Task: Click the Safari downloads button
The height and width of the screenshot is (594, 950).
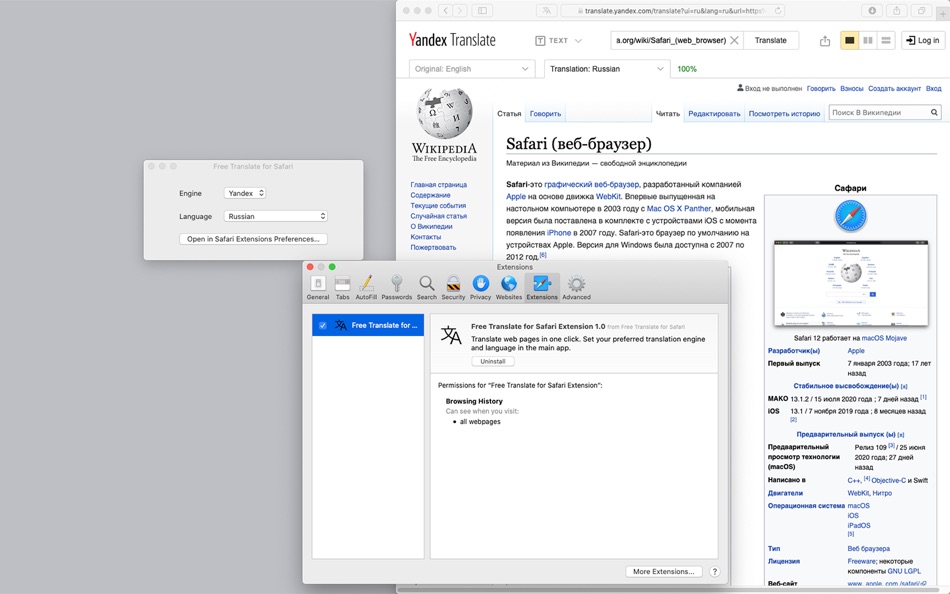Action: [x=872, y=10]
